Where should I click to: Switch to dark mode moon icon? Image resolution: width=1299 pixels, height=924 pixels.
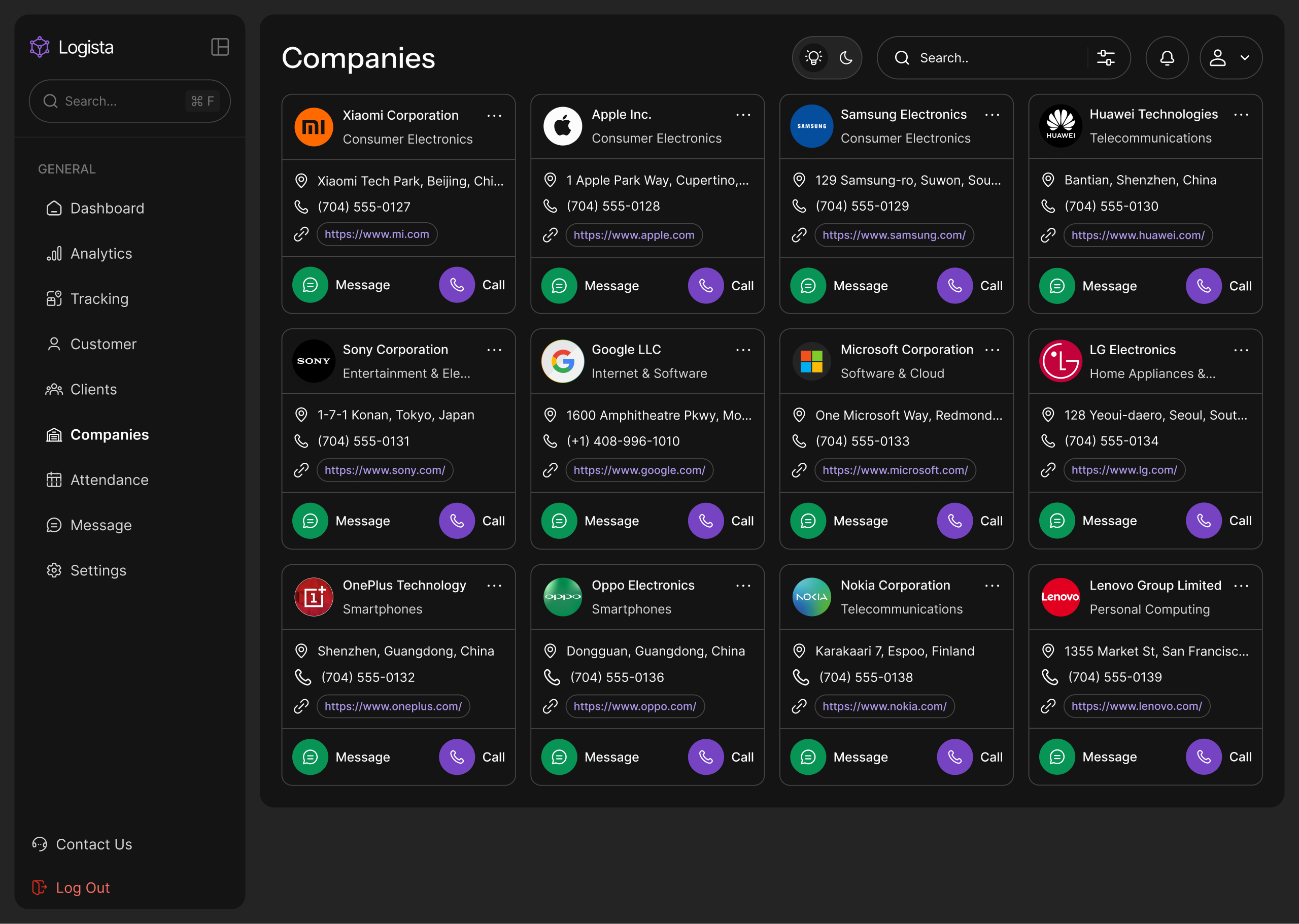(x=846, y=57)
